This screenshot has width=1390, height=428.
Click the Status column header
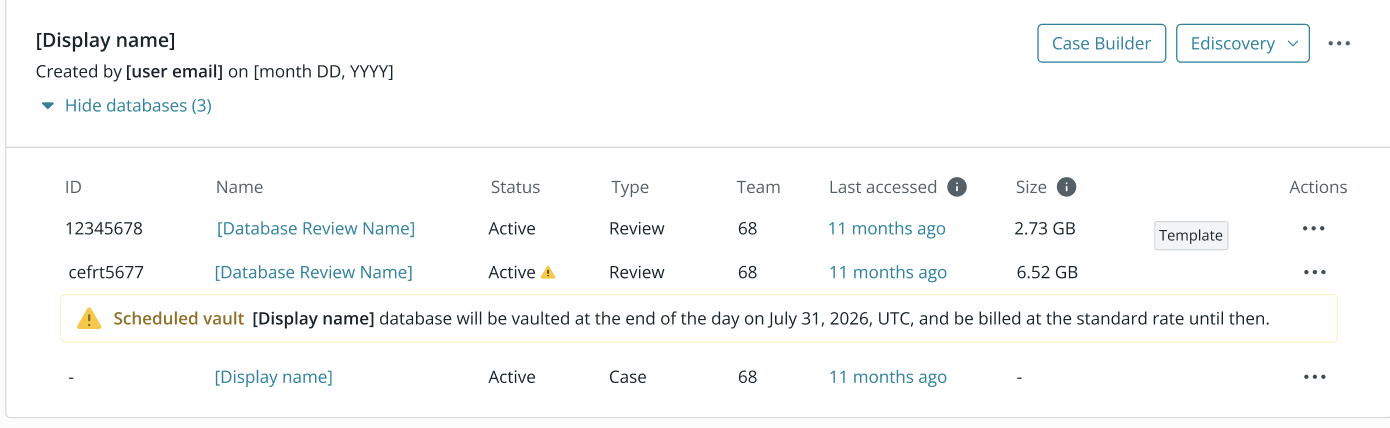tap(515, 187)
